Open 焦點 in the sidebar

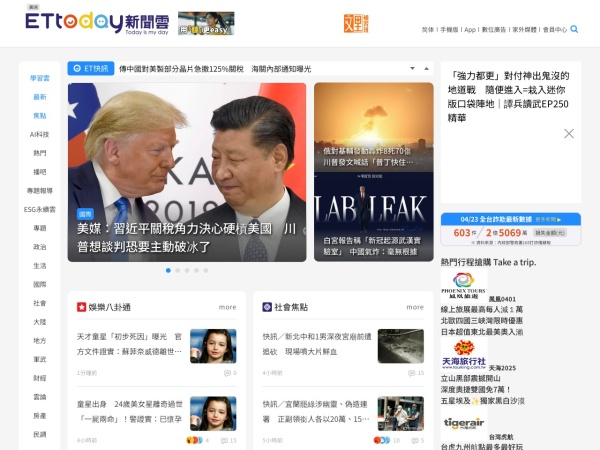coord(40,116)
